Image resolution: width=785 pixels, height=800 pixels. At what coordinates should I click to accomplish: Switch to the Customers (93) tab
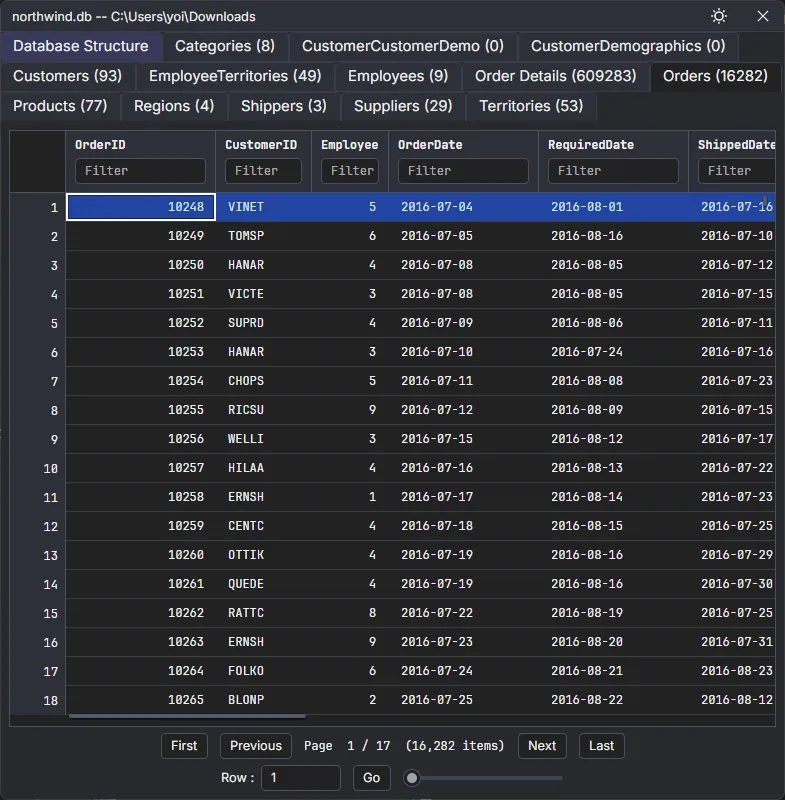tap(67, 76)
